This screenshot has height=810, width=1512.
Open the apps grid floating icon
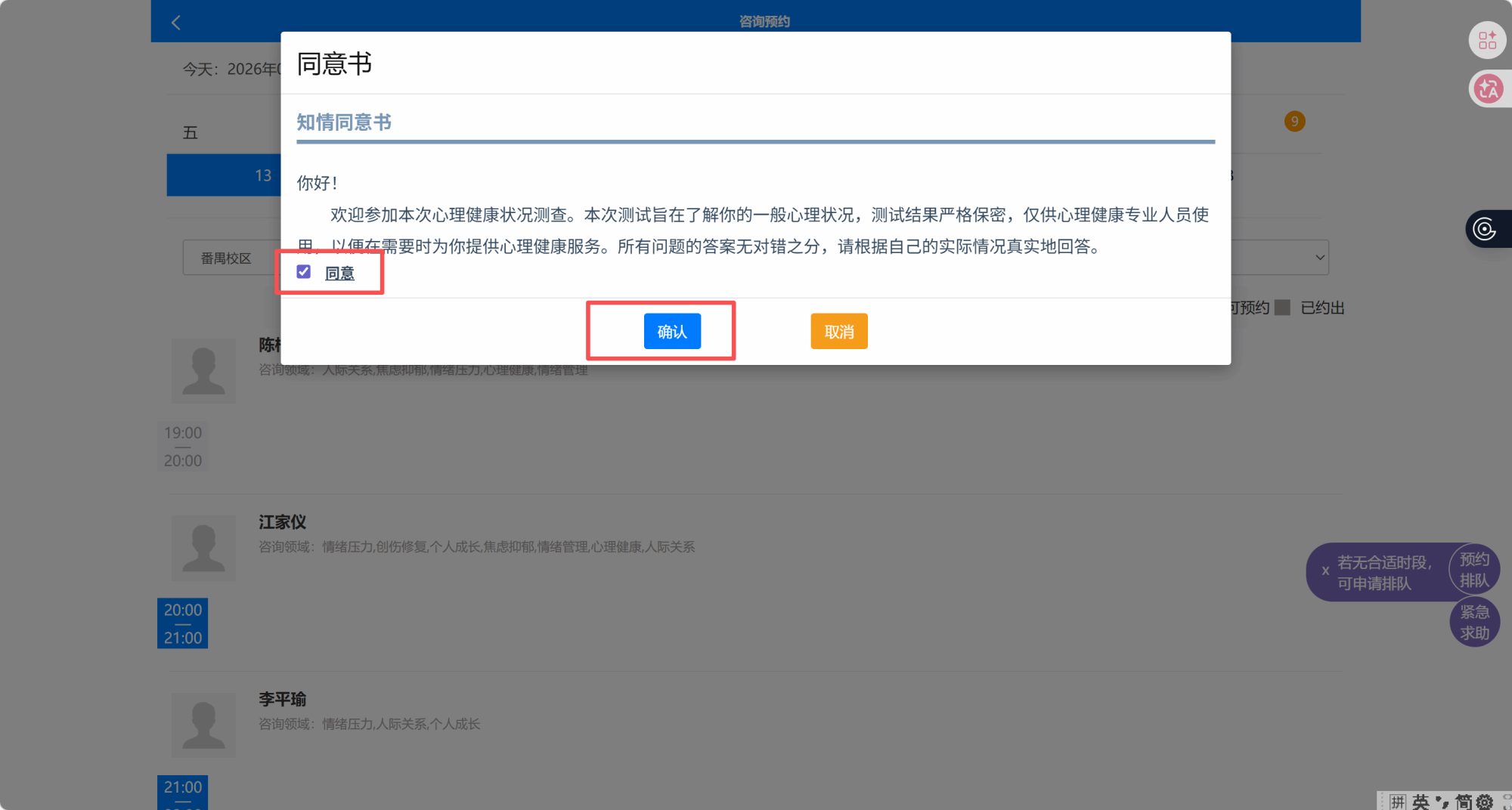tap(1487, 40)
